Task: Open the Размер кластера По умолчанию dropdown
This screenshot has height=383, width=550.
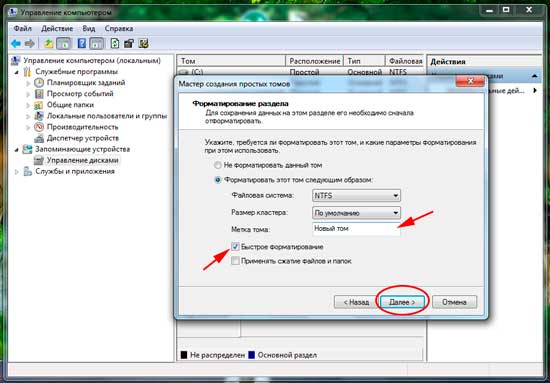Action: click(x=356, y=213)
